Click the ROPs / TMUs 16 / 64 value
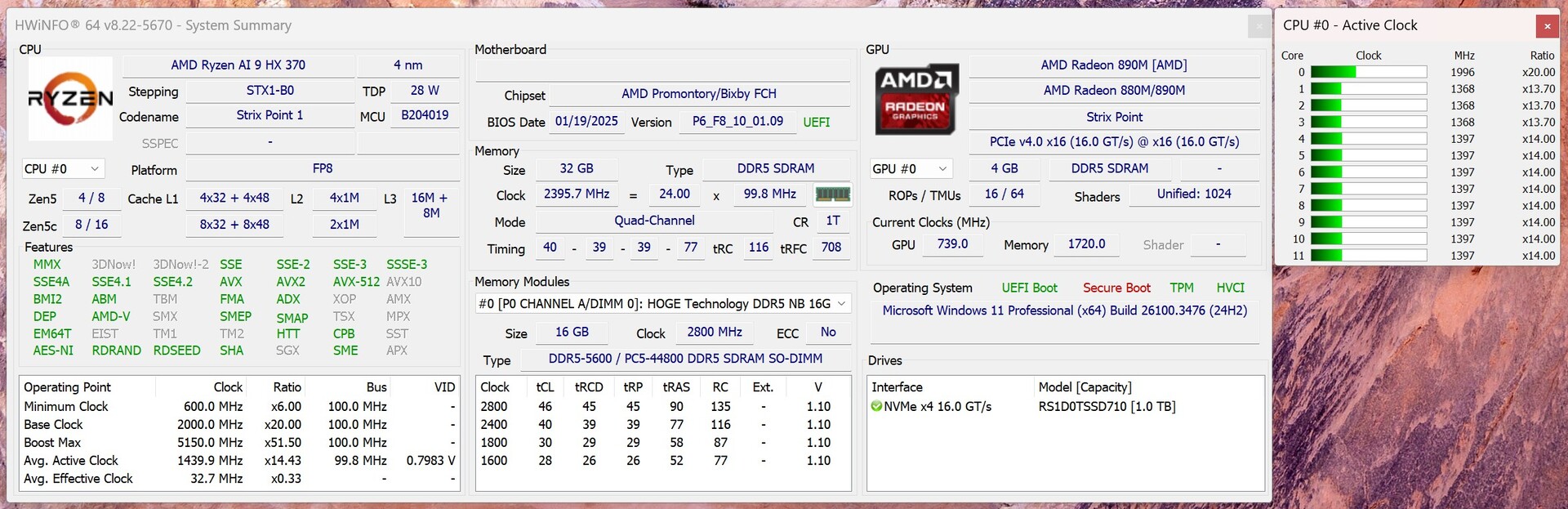Screen dimensions: 1568x509 tap(1004, 194)
